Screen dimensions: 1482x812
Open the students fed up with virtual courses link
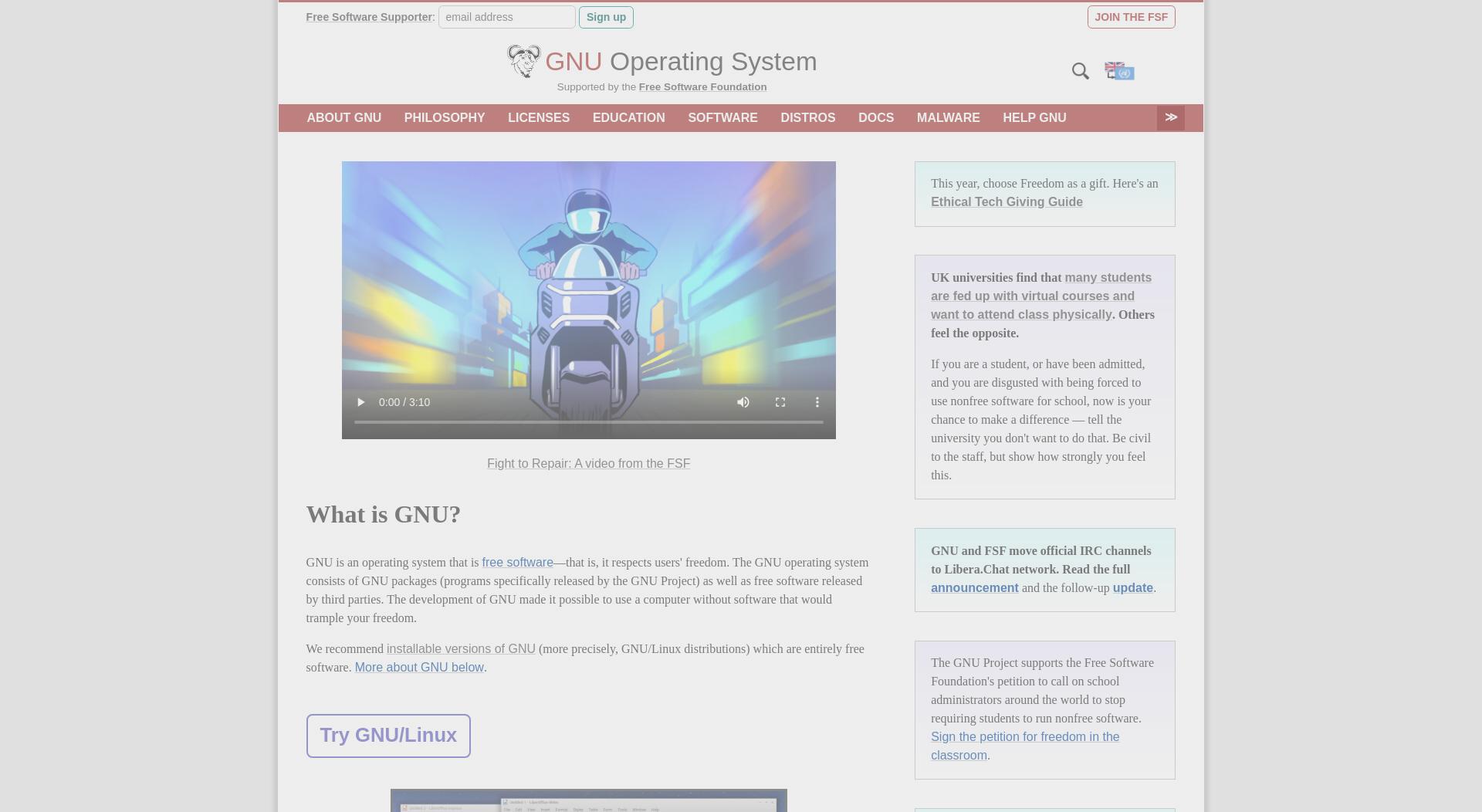pos(1040,296)
